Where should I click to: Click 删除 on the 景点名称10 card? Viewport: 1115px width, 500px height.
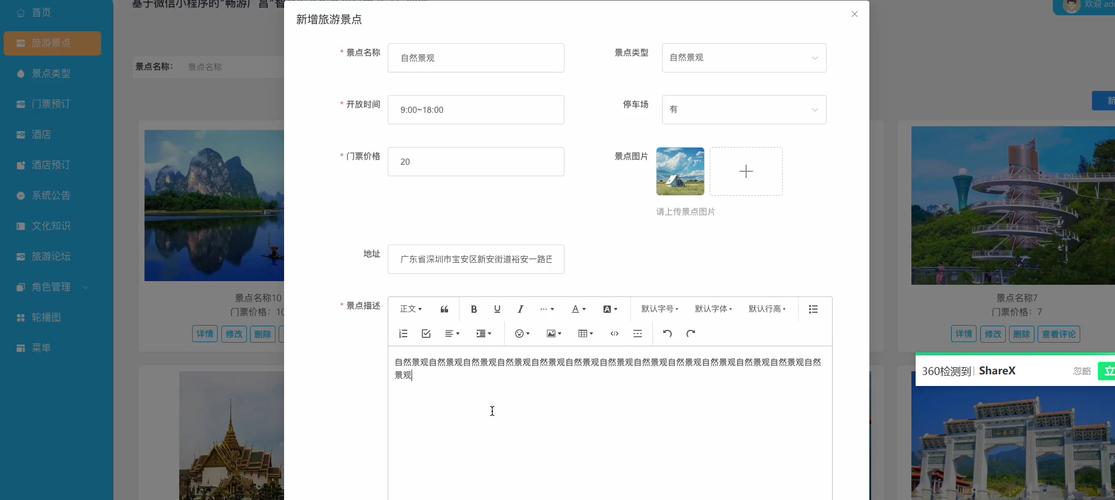pos(262,334)
